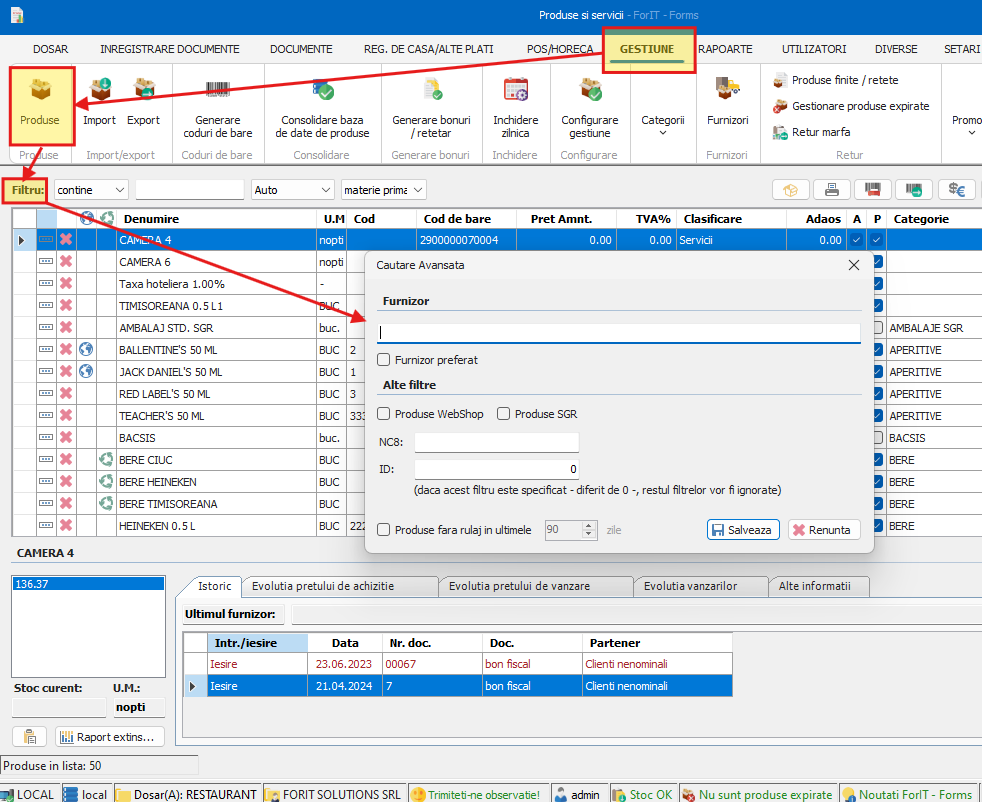Switch to POS/HORECA tab
Viewport: 982px width, 802px height.
click(560, 49)
